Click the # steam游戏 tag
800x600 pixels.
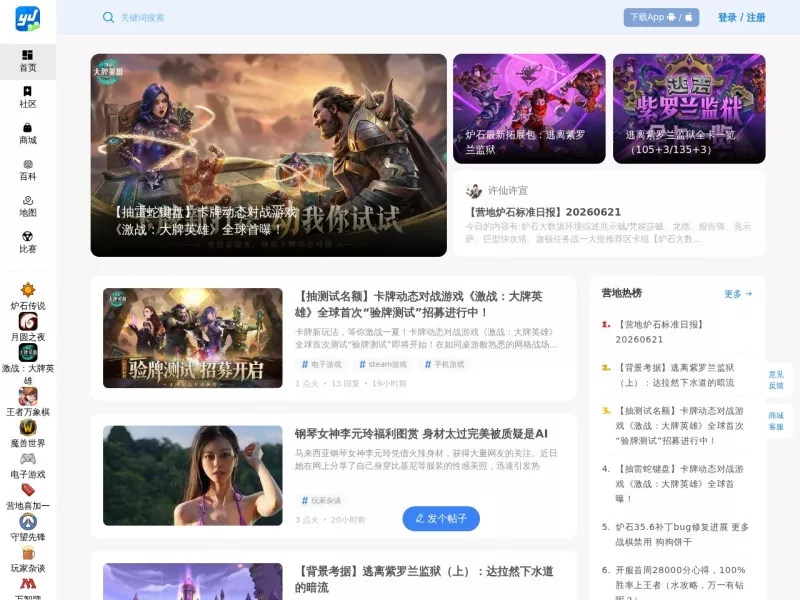383,364
